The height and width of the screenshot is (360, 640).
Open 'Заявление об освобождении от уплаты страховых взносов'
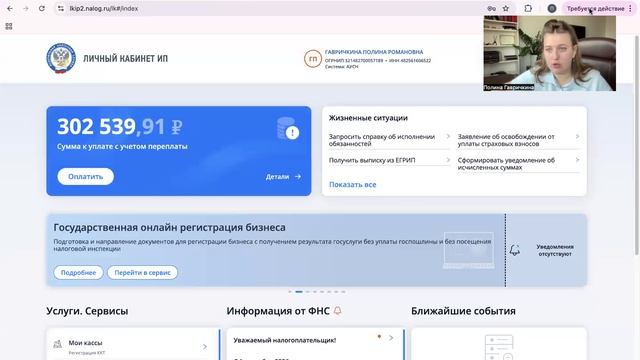click(x=506, y=140)
